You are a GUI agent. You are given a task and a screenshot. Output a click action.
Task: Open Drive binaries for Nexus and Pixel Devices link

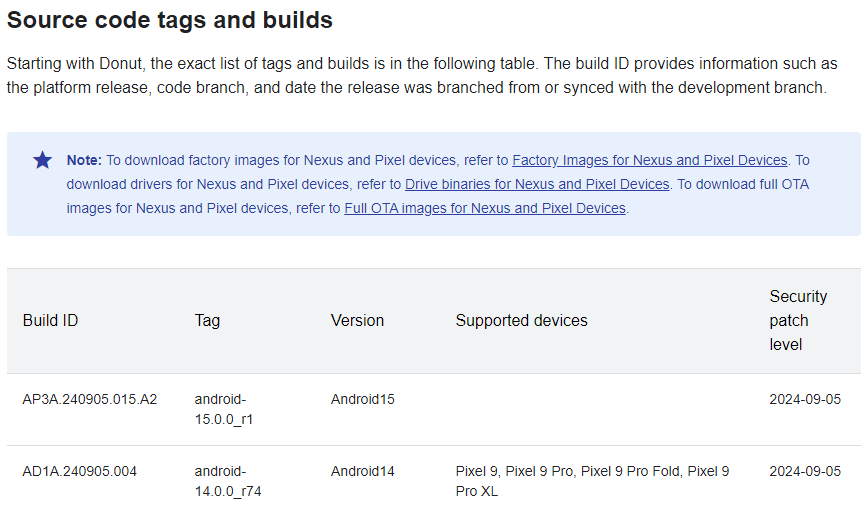pos(537,184)
